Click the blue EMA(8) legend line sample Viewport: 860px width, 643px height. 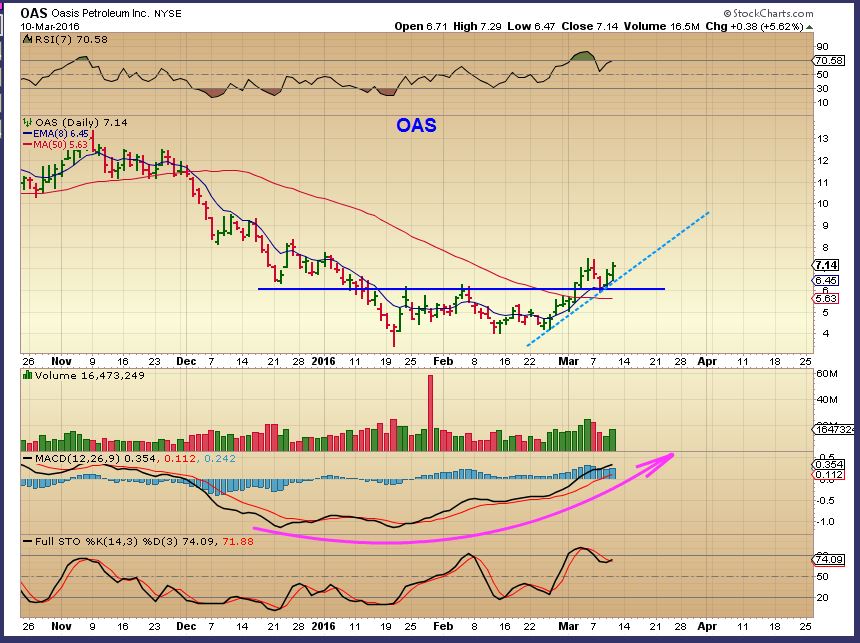click(x=27, y=133)
